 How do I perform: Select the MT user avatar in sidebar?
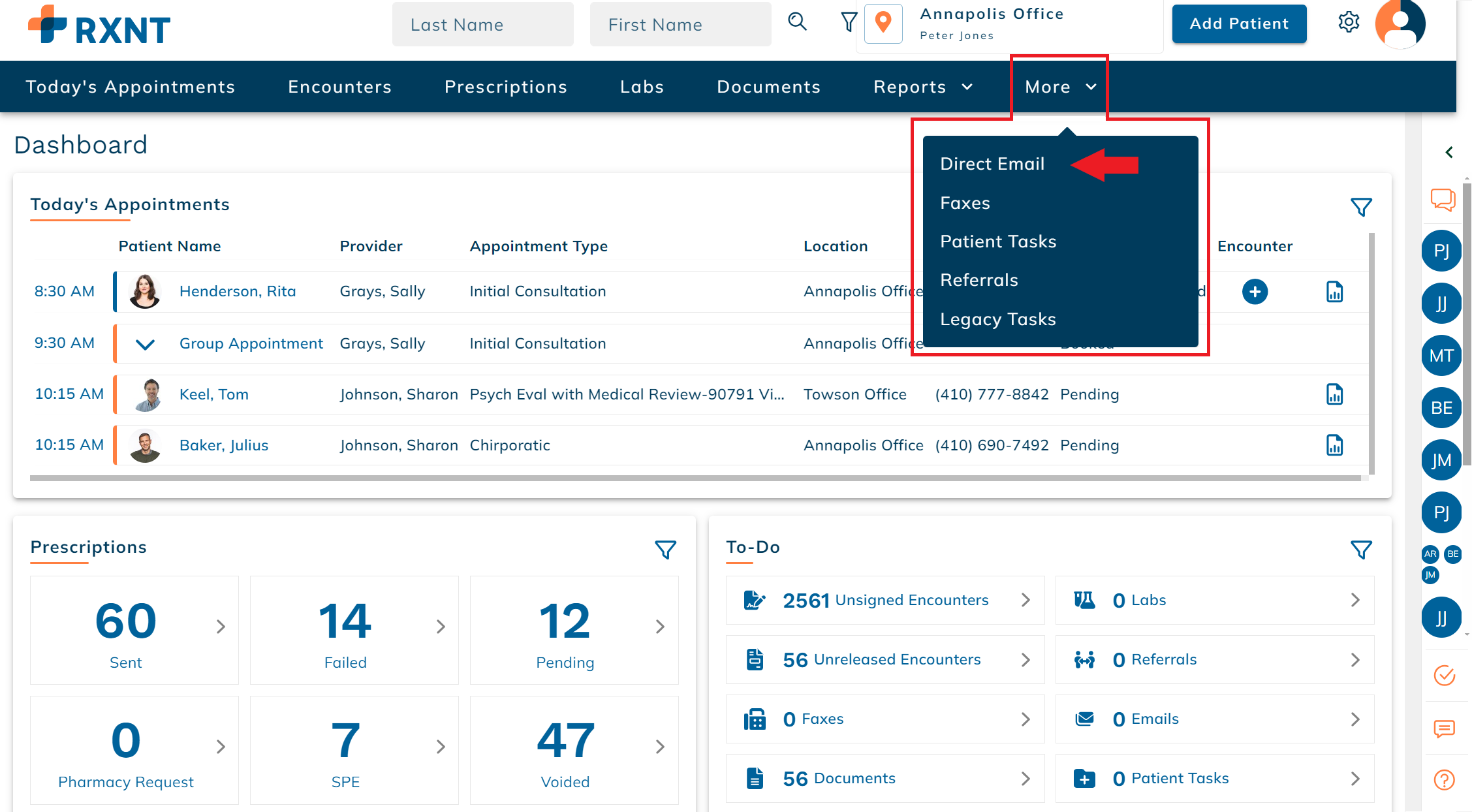pyautogui.click(x=1441, y=356)
